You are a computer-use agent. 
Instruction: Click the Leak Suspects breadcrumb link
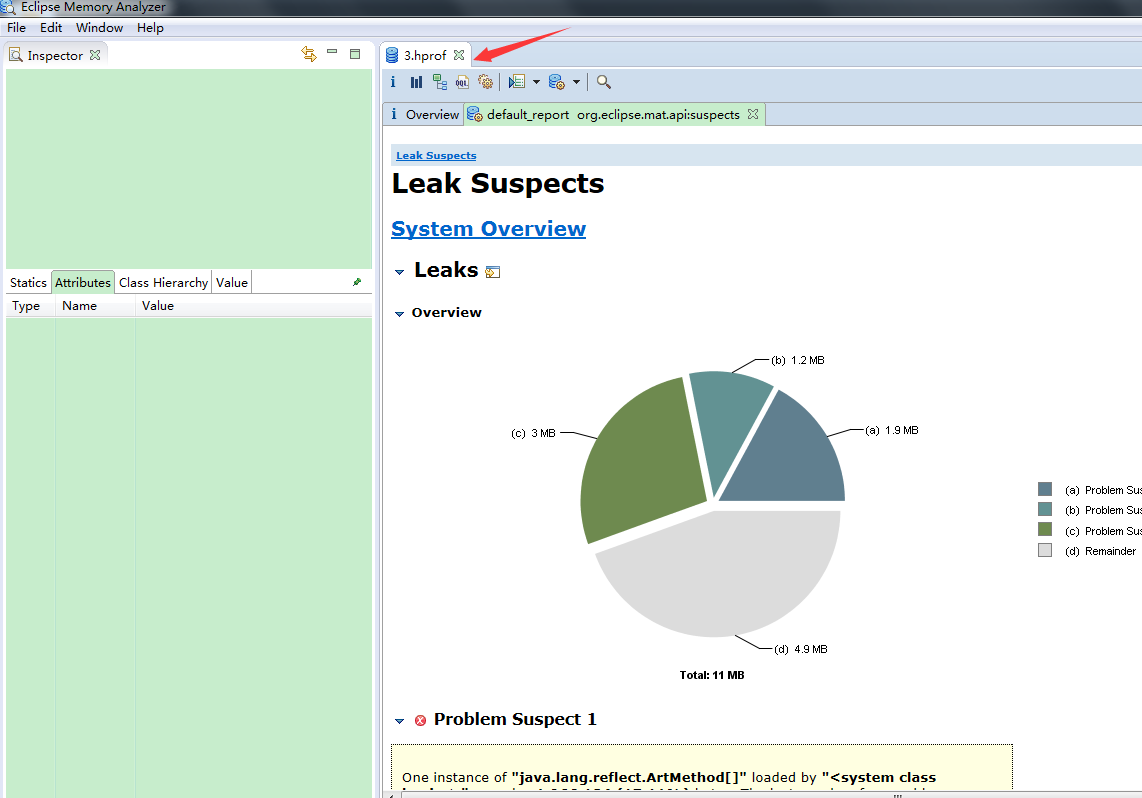pos(436,156)
